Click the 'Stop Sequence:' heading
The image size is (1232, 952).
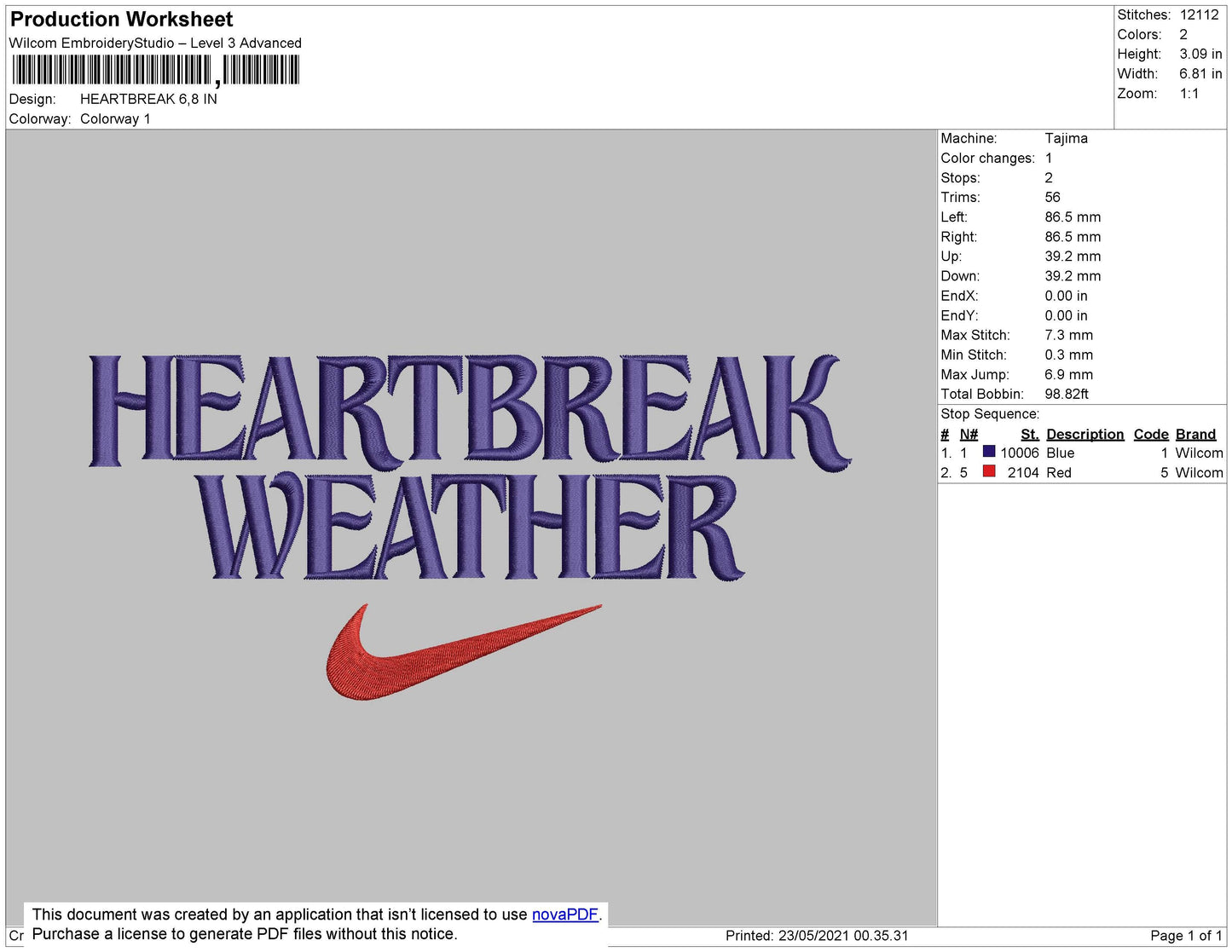(990, 413)
